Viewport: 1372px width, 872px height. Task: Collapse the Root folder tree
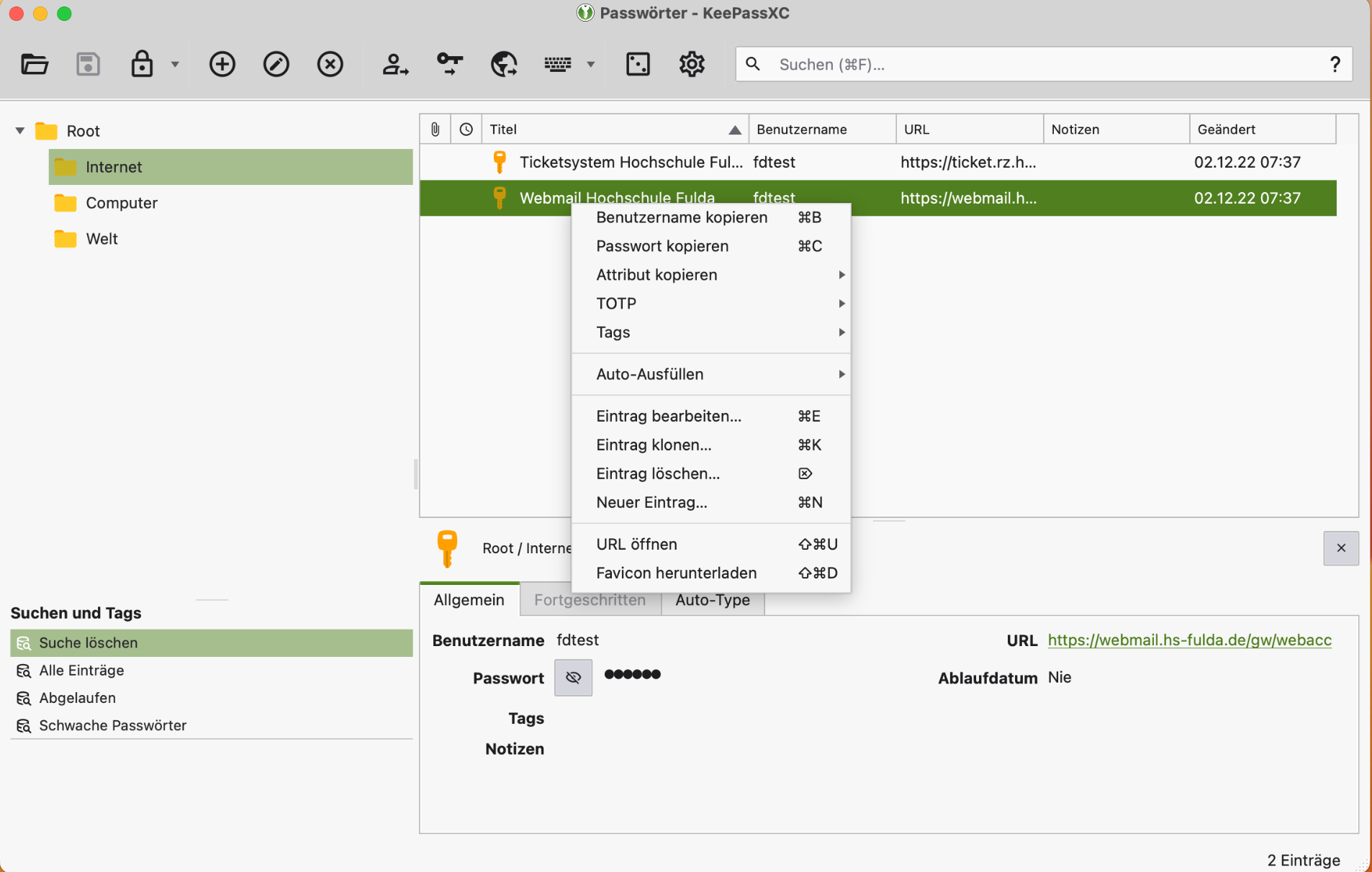(20, 131)
